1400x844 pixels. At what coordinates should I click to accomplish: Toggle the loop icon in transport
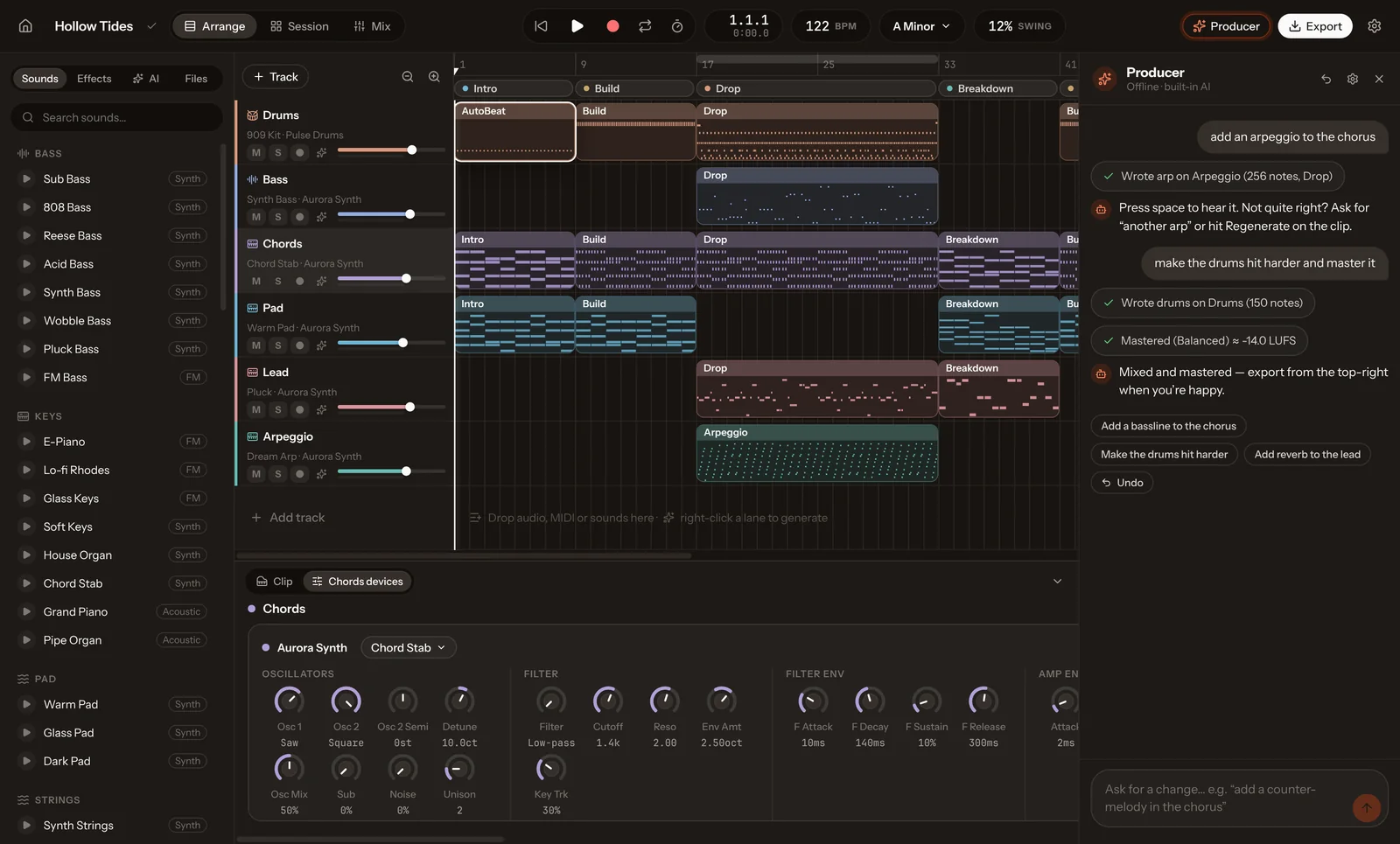(x=645, y=26)
